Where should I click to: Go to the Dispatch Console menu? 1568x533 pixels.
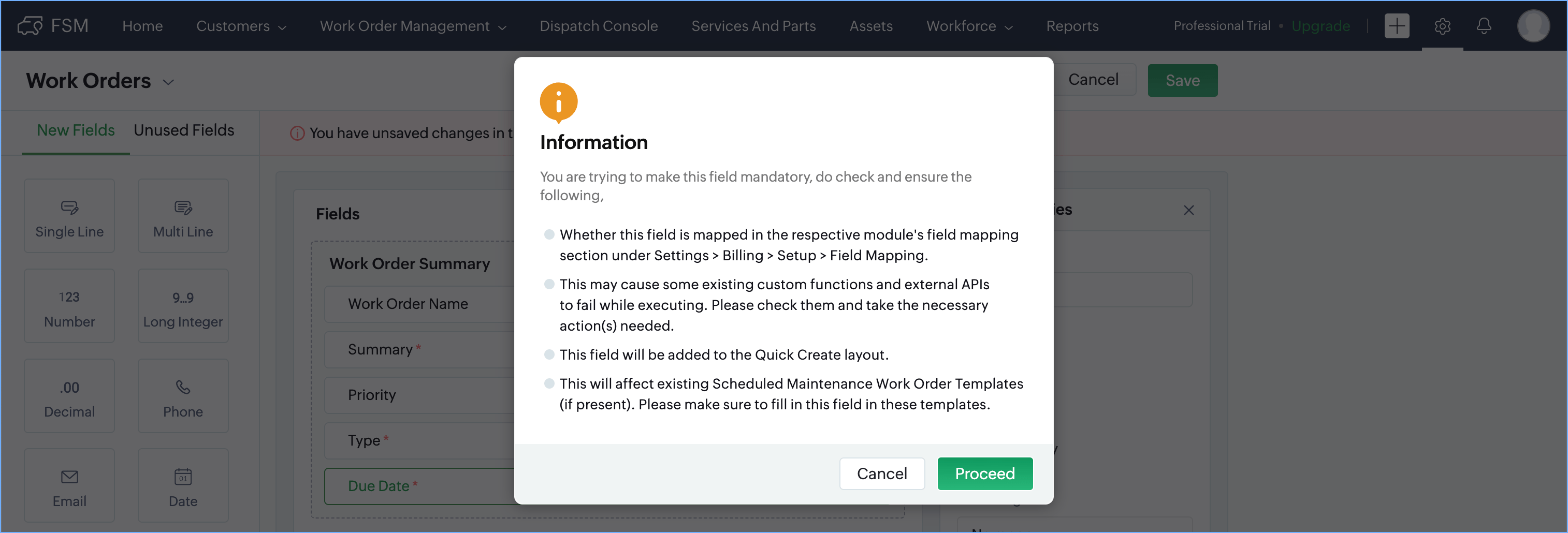(x=598, y=26)
